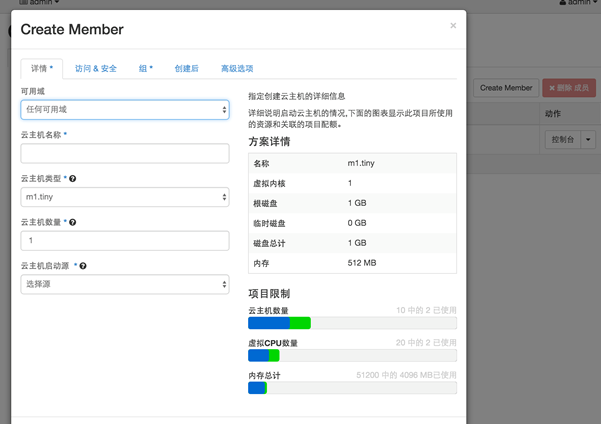Click the 云主机数量 input showing 1

pos(125,241)
